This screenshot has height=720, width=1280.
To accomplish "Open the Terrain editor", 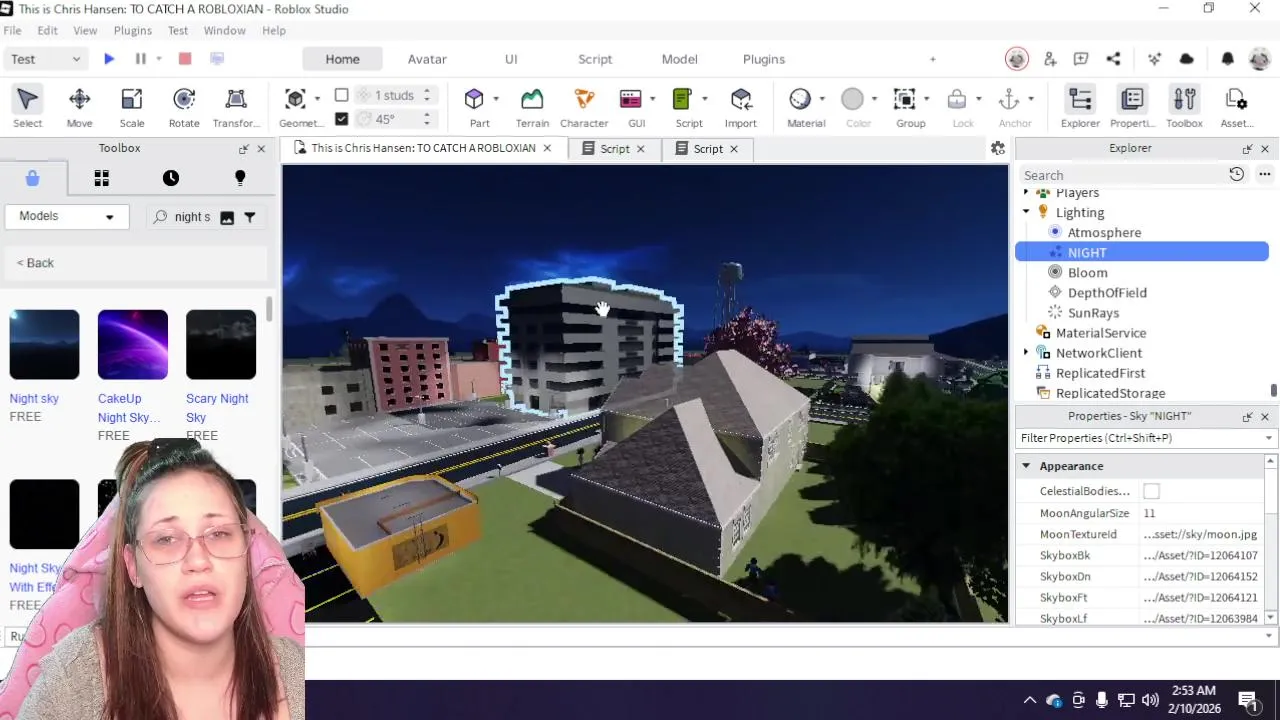I will click(532, 108).
